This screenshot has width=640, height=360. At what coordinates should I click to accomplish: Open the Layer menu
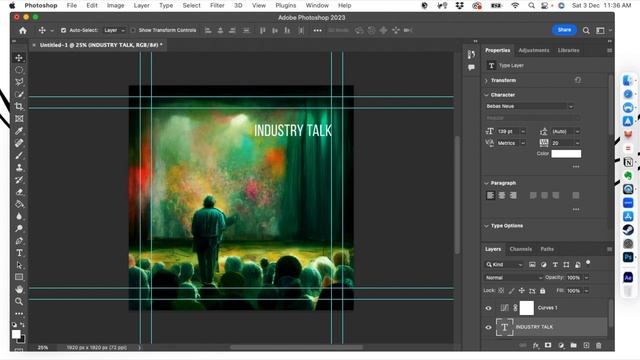(141, 5)
